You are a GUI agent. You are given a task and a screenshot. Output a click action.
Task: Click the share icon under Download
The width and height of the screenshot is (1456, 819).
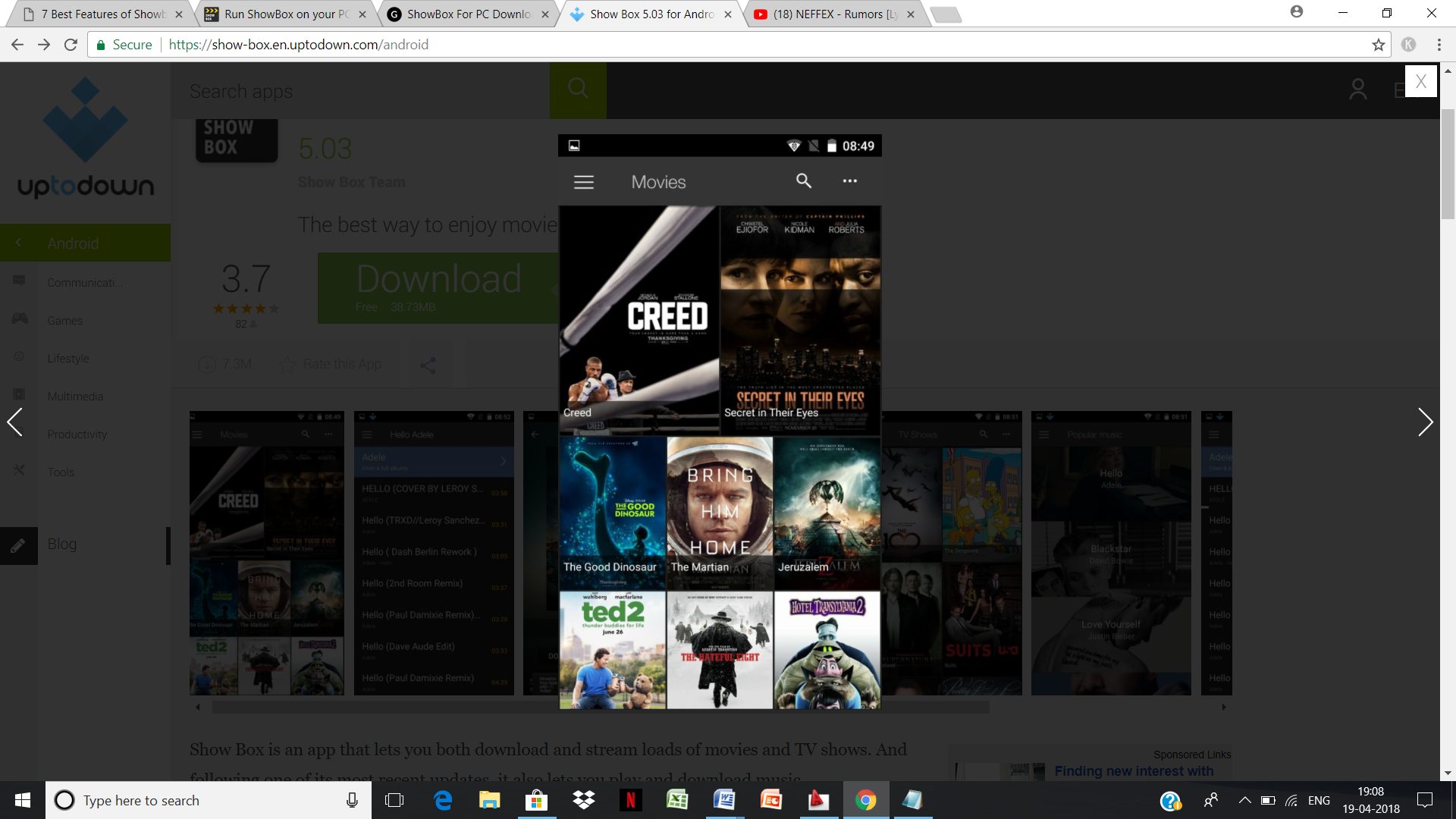[428, 366]
